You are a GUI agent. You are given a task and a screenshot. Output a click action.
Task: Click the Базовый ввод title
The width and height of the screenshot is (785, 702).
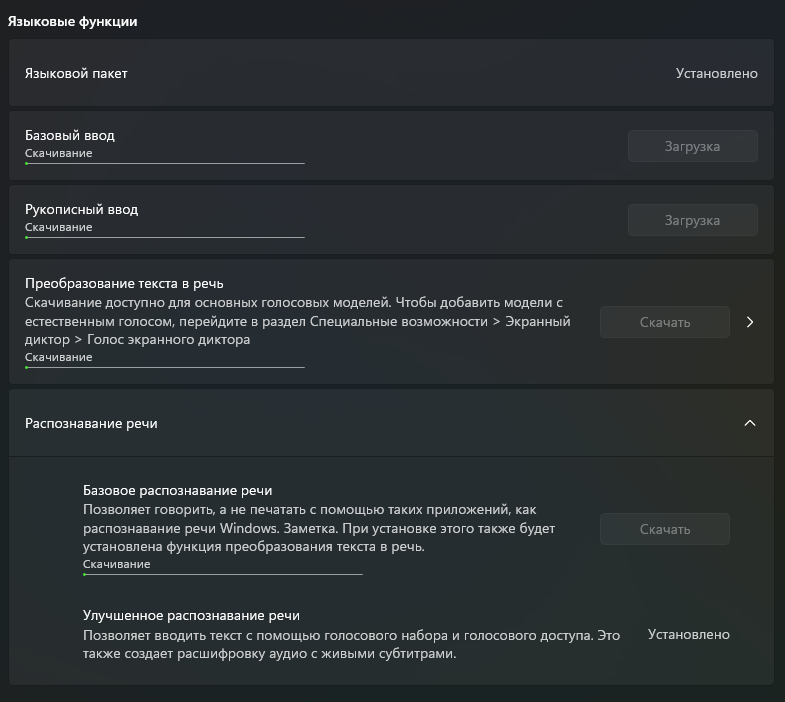coord(70,135)
